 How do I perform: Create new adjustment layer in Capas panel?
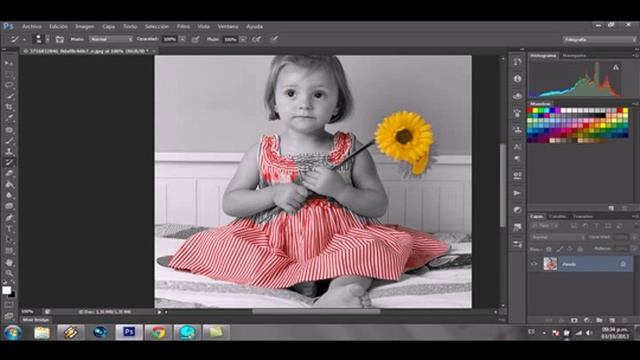click(x=587, y=320)
